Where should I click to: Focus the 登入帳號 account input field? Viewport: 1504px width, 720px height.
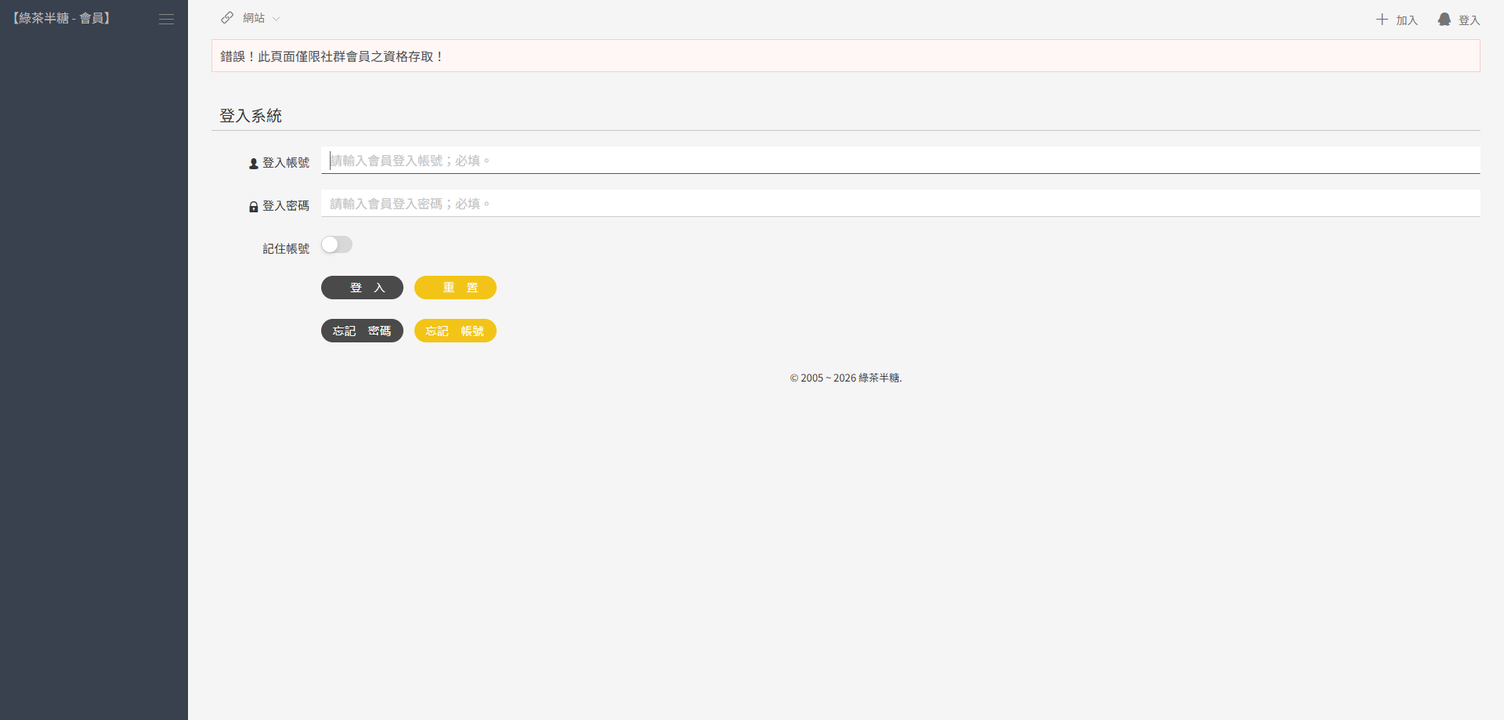tap(900, 161)
